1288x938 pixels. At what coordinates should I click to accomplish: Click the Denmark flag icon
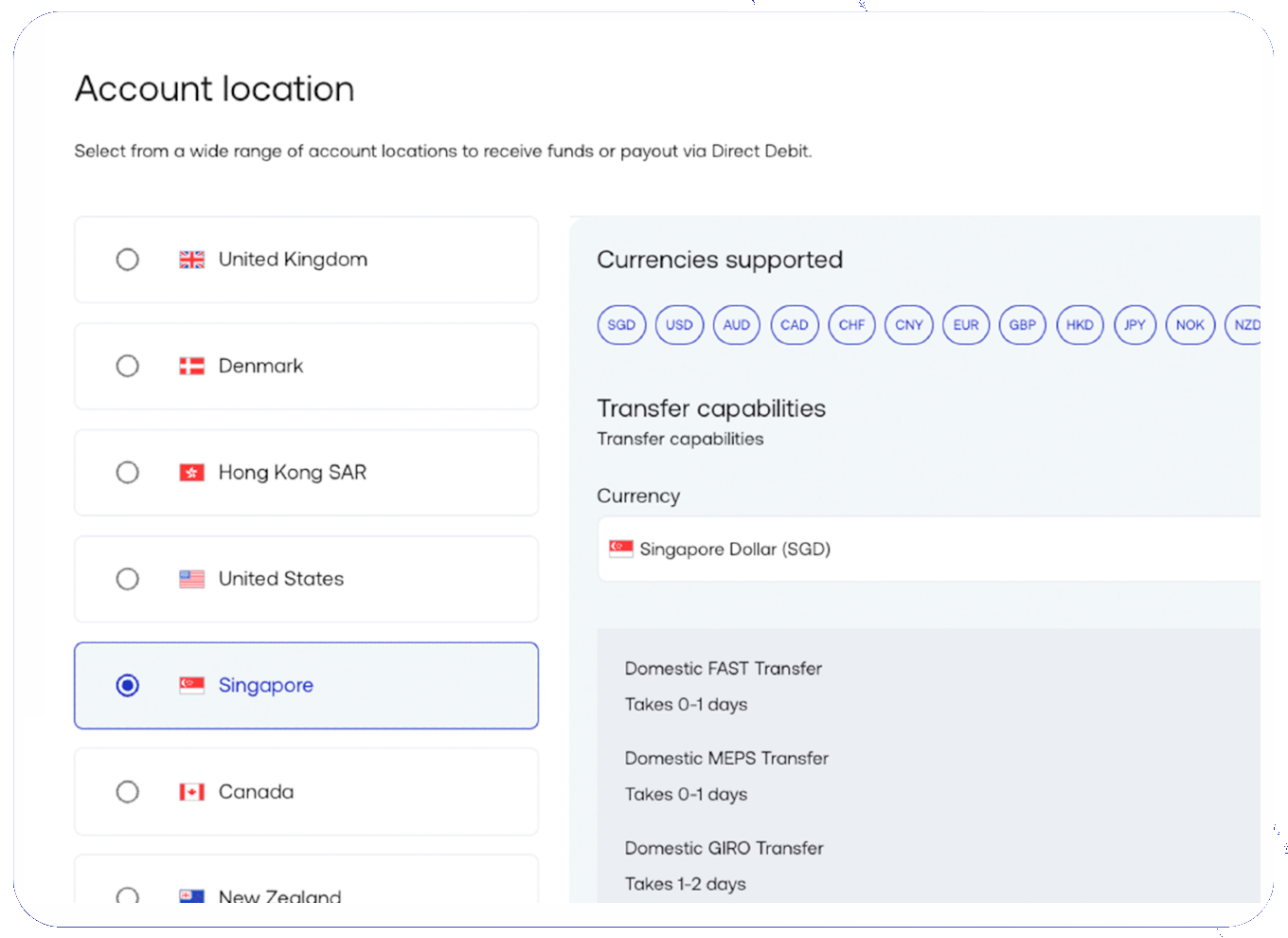(191, 367)
